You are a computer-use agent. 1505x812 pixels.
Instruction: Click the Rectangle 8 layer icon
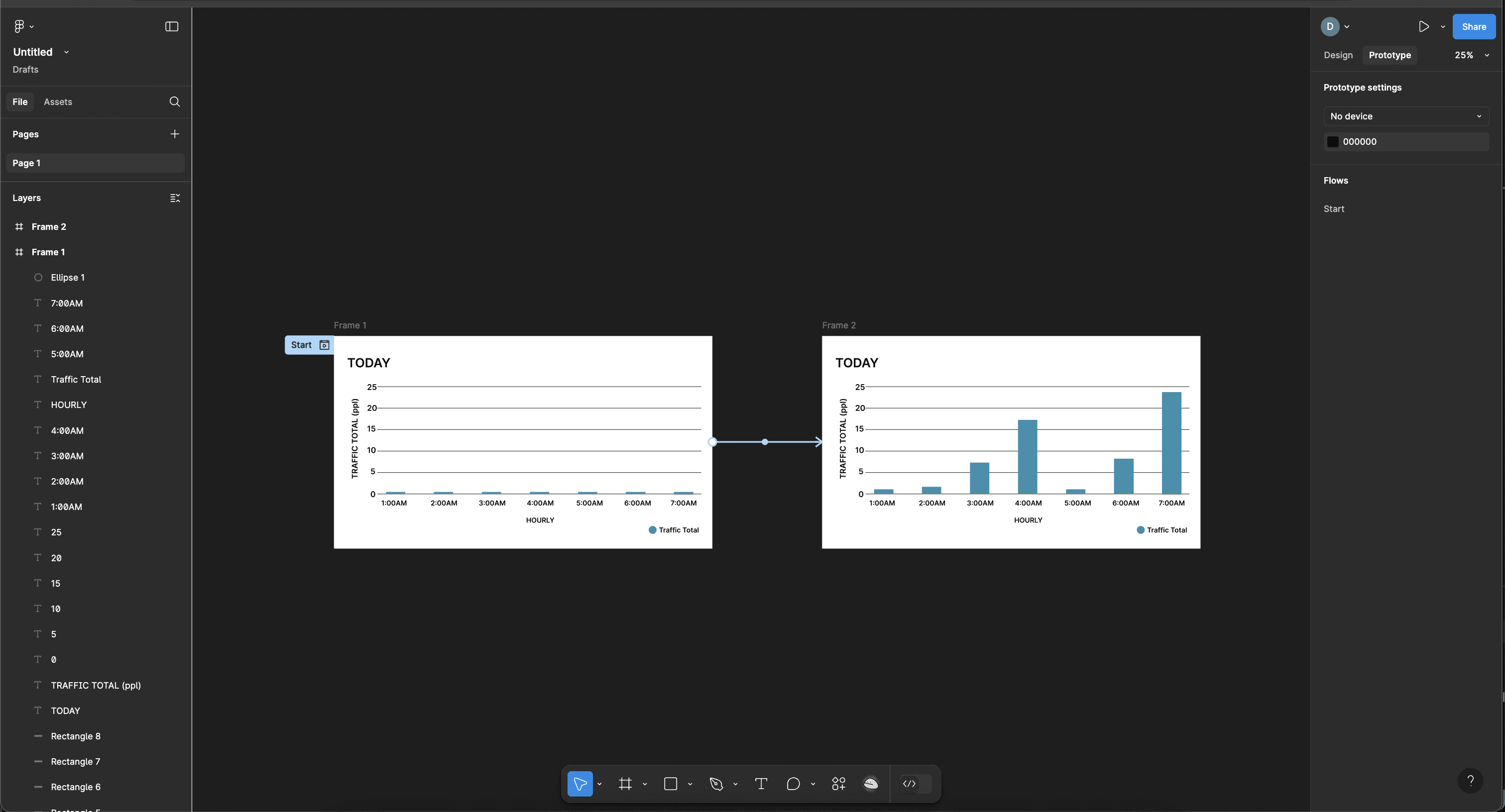coord(38,736)
